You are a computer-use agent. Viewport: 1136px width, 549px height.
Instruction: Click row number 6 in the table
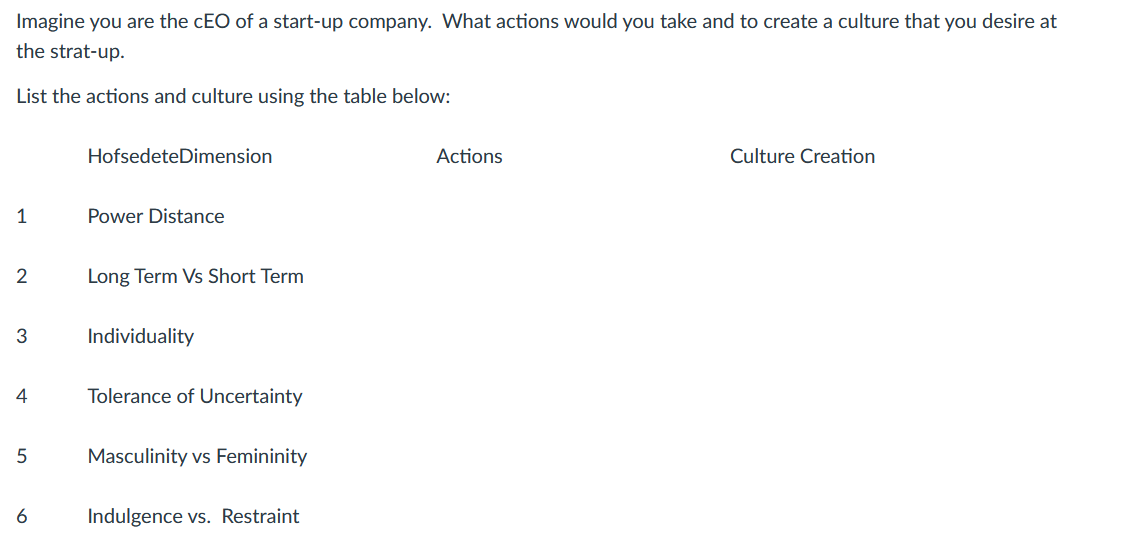(x=21, y=516)
